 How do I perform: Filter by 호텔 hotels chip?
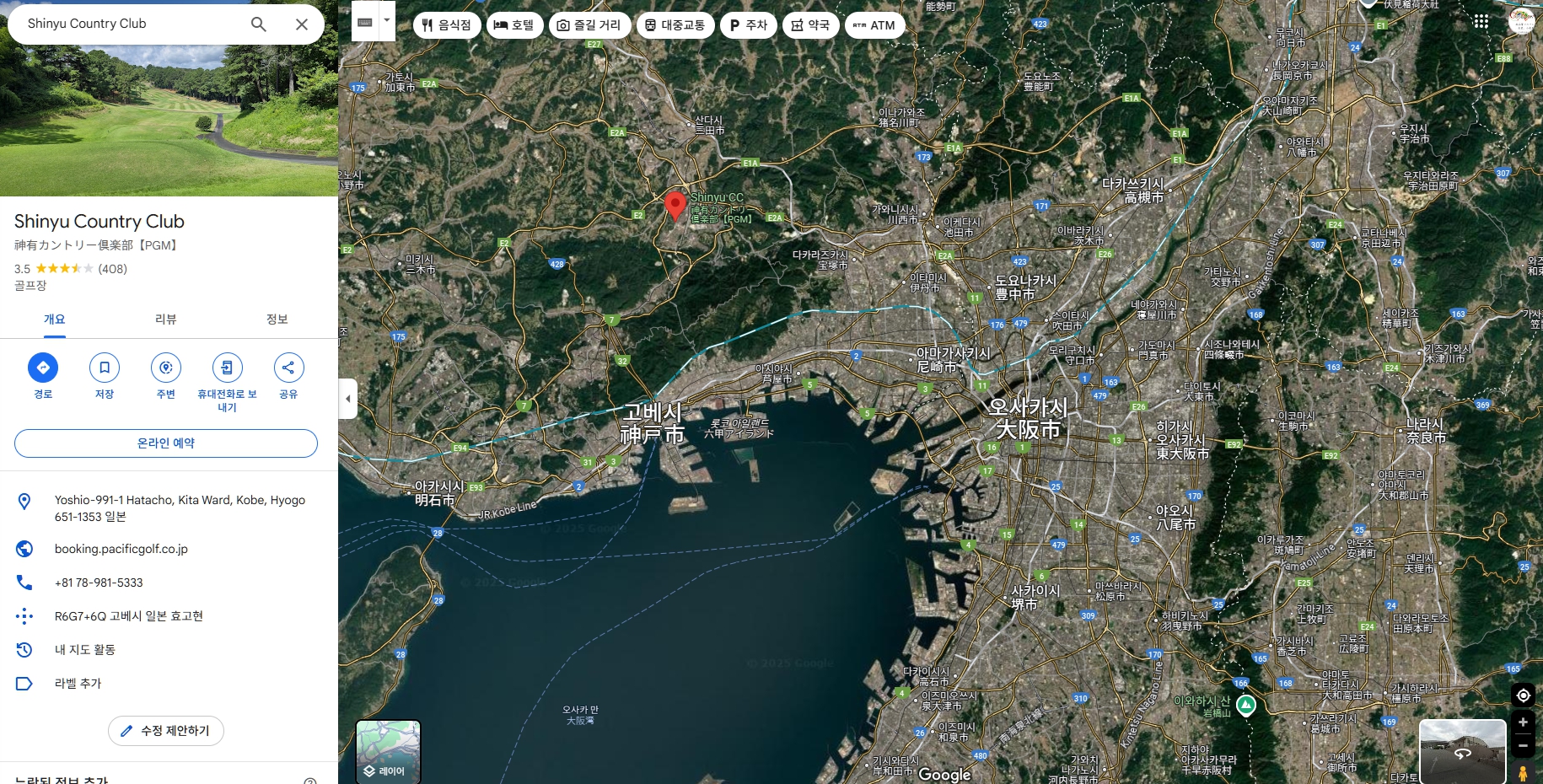pyautogui.click(x=514, y=25)
